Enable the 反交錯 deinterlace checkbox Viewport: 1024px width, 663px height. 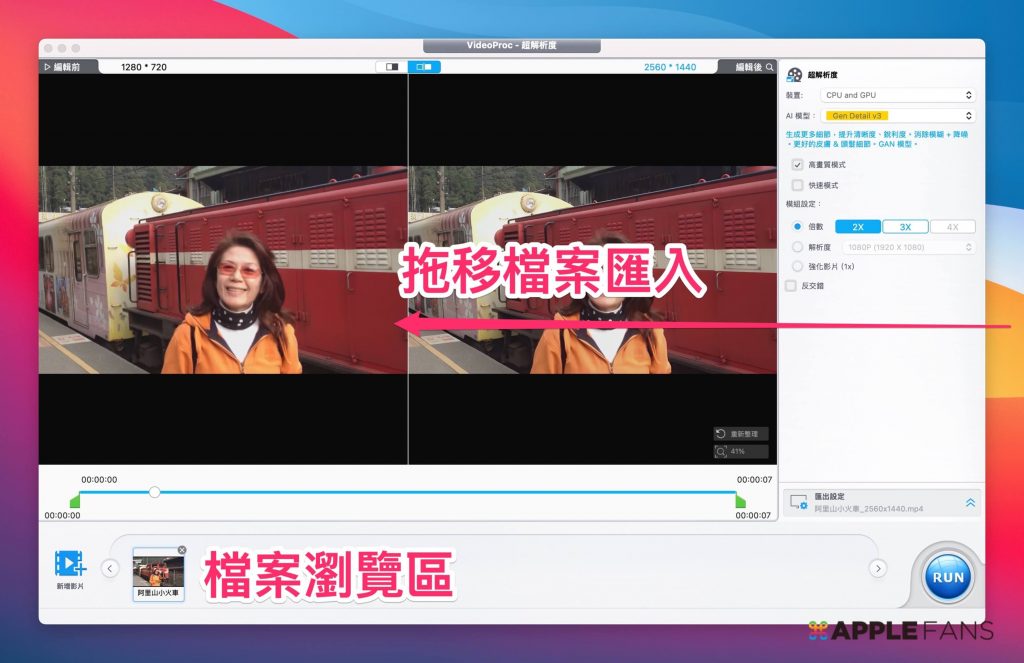[791, 285]
